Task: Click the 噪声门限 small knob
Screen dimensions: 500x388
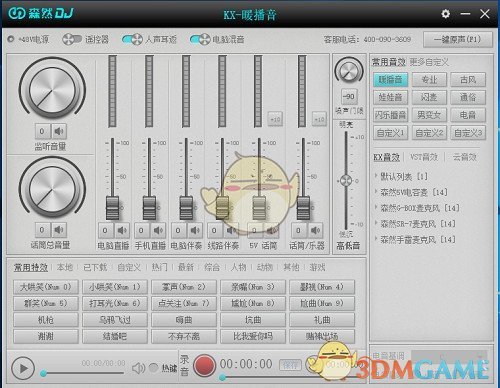Action: click(349, 71)
